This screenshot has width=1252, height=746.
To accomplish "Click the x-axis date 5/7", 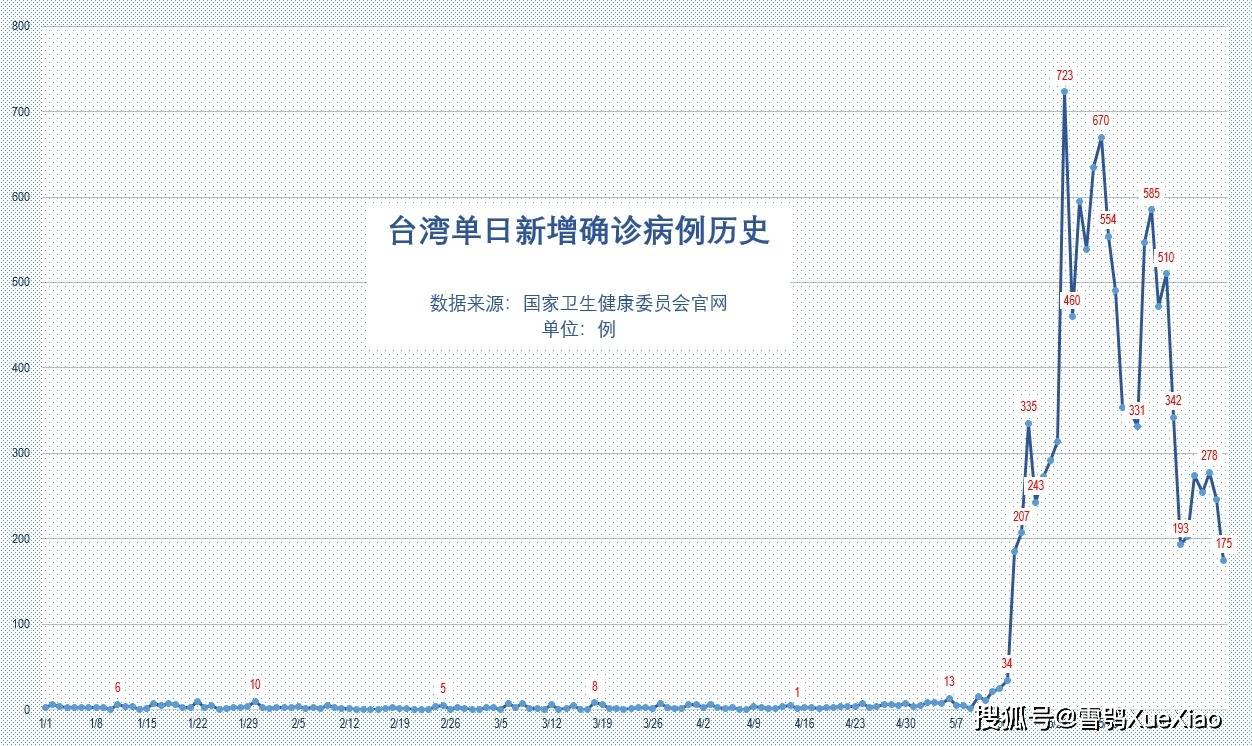I will [956, 722].
